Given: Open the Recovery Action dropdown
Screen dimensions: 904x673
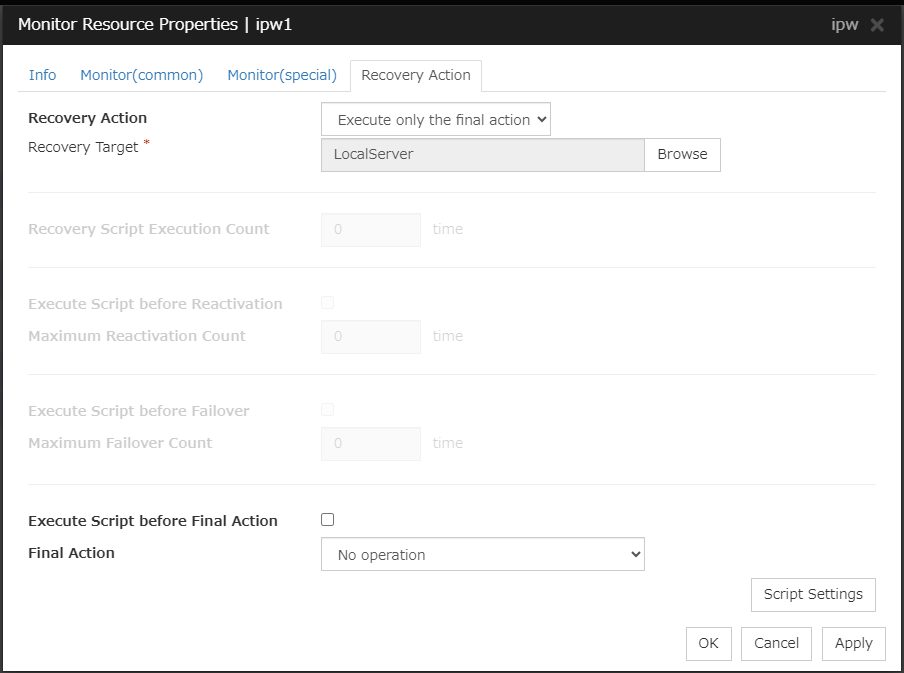Looking at the screenshot, I should pos(435,120).
